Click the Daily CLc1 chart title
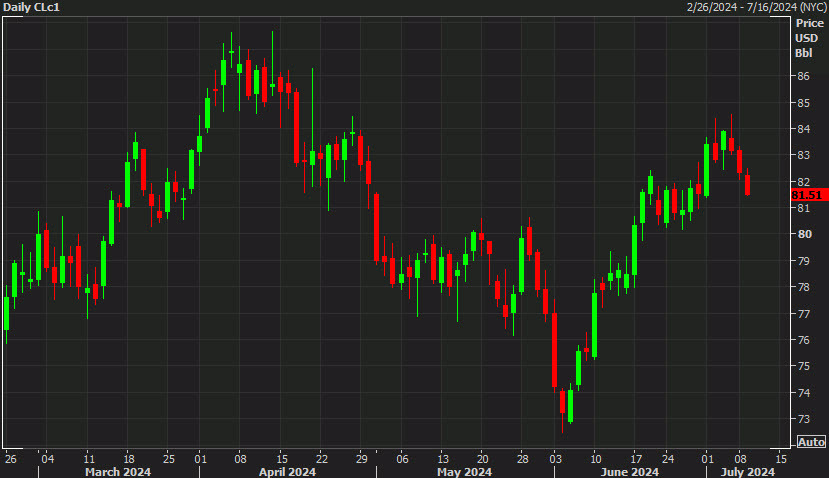Image resolution: width=829 pixels, height=478 pixels. coord(32,7)
